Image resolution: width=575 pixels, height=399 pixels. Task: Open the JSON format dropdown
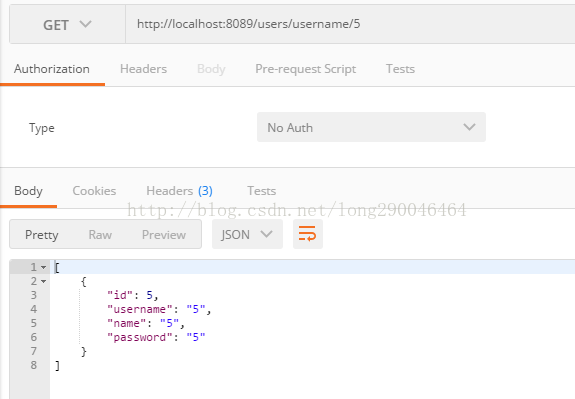[247, 234]
